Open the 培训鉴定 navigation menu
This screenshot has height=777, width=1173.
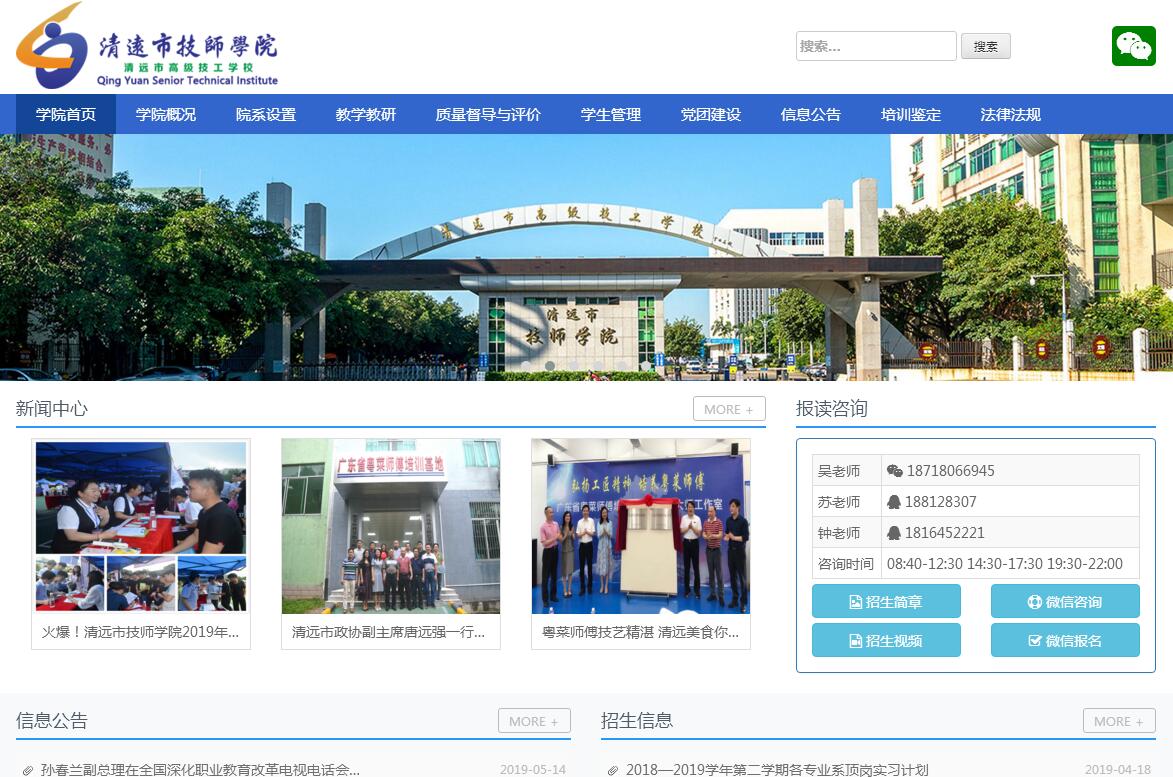911,114
